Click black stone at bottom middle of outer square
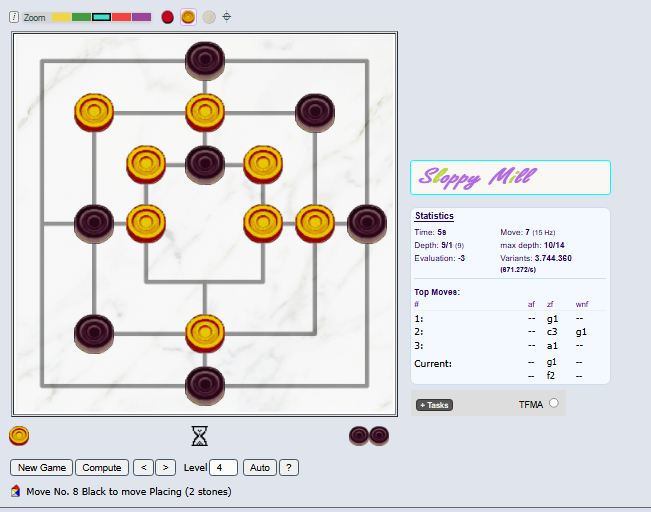 (205, 386)
